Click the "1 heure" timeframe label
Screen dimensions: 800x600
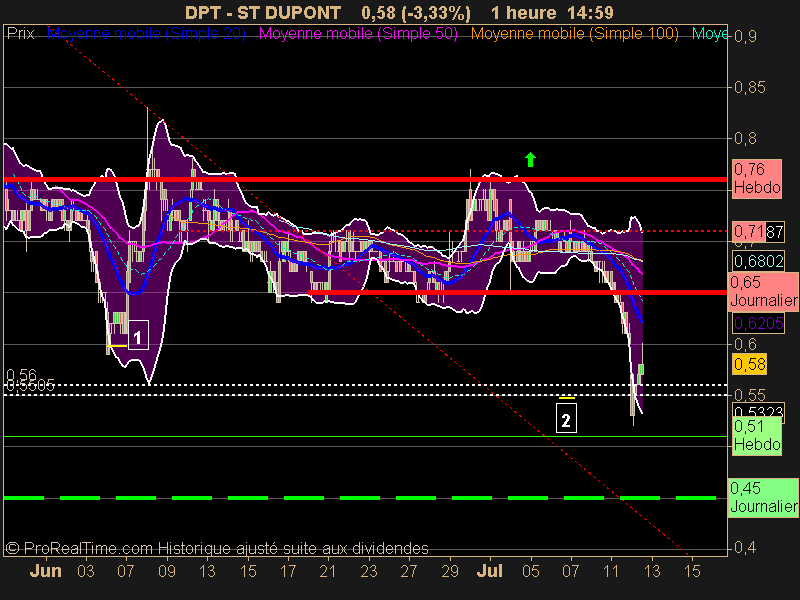(x=523, y=12)
